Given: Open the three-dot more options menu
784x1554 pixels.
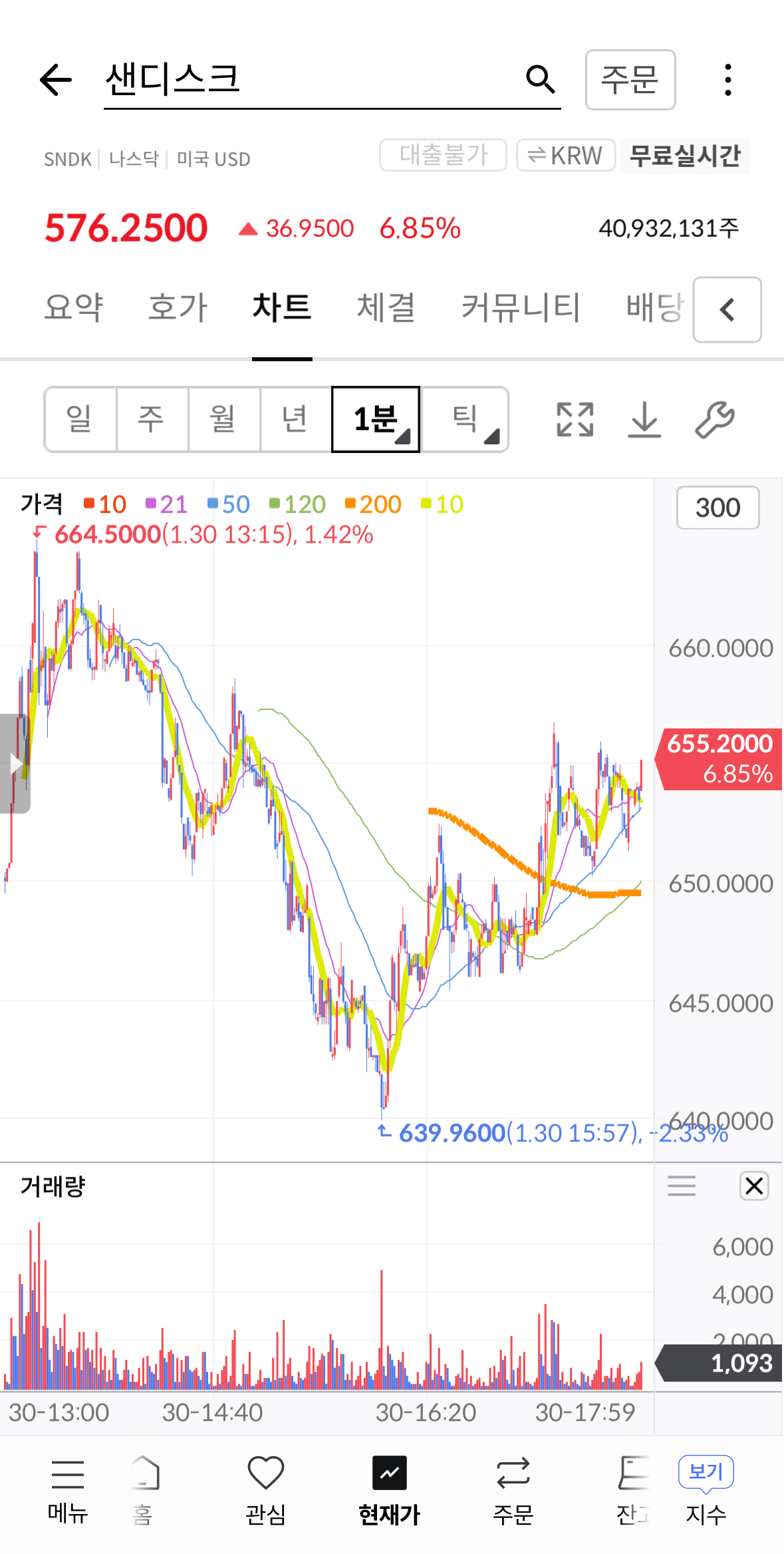Looking at the screenshot, I should coord(728,80).
